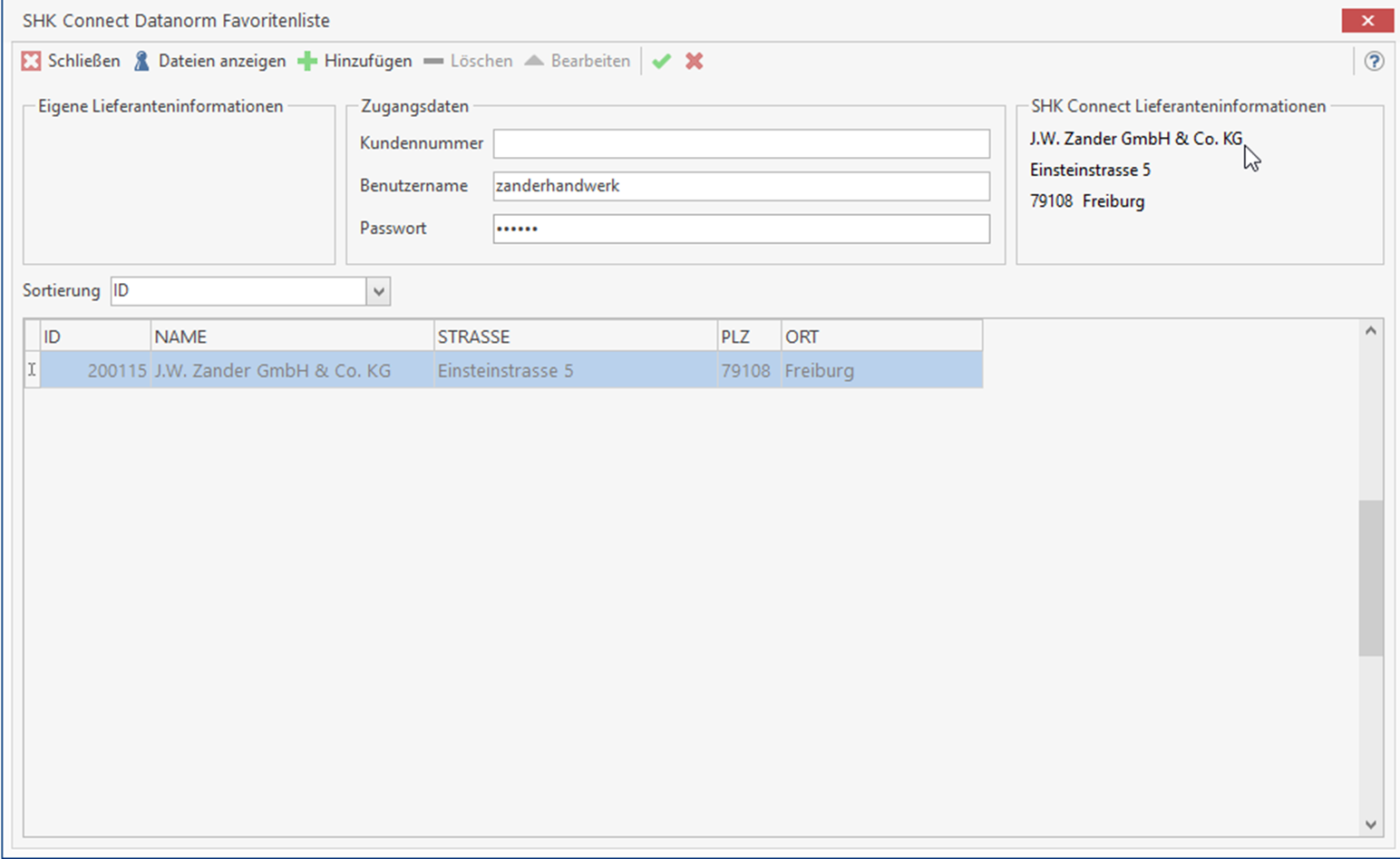Focus the Benutzername input field
Screen dimensions: 1400x859
[740, 186]
